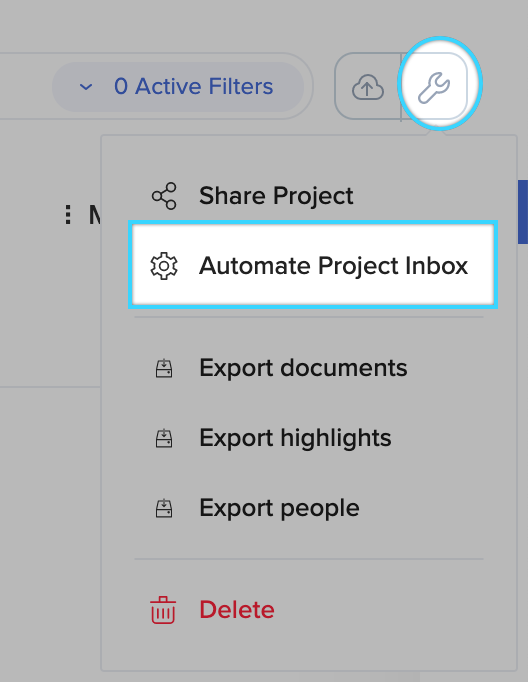Click the red trash can icon
This screenshot has height=682, width=528.
163,610
